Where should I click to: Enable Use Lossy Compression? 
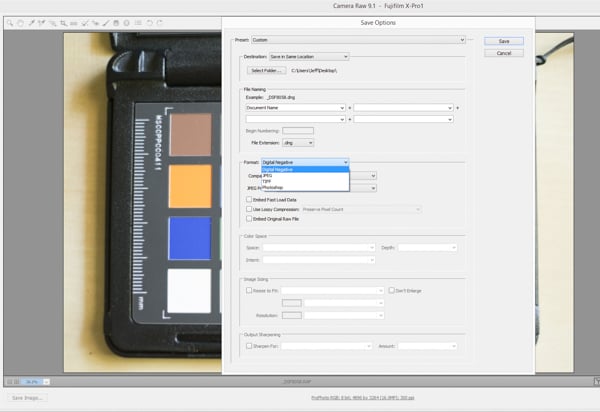click(249, 209)
